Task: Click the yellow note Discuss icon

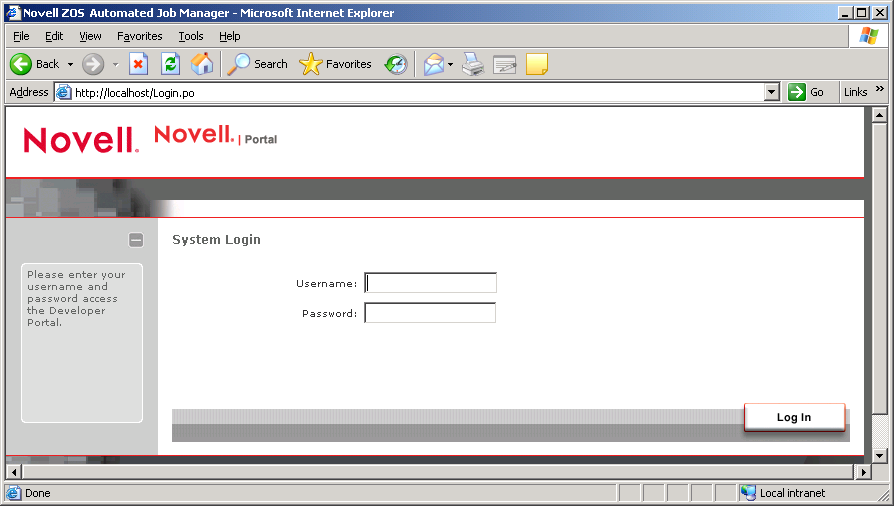Action: [x=537, y=64]
